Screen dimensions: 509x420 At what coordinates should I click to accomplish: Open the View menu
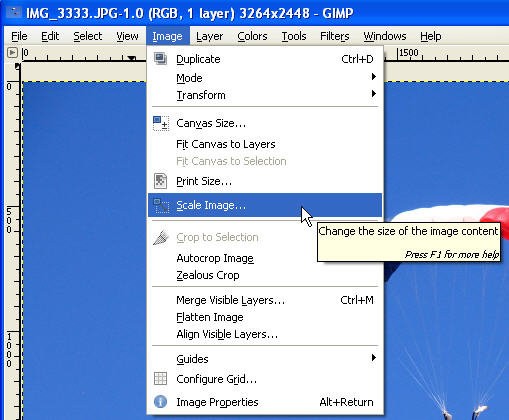127,36
